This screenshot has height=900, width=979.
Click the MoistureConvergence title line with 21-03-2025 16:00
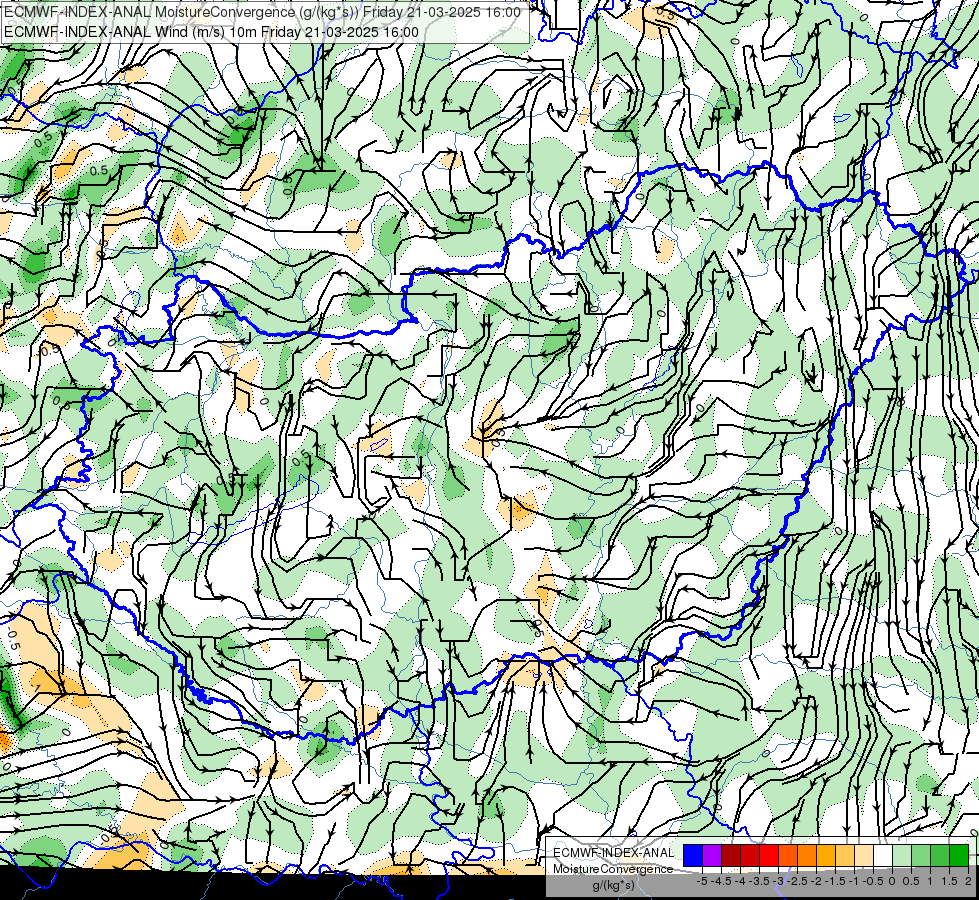[262, 12]
